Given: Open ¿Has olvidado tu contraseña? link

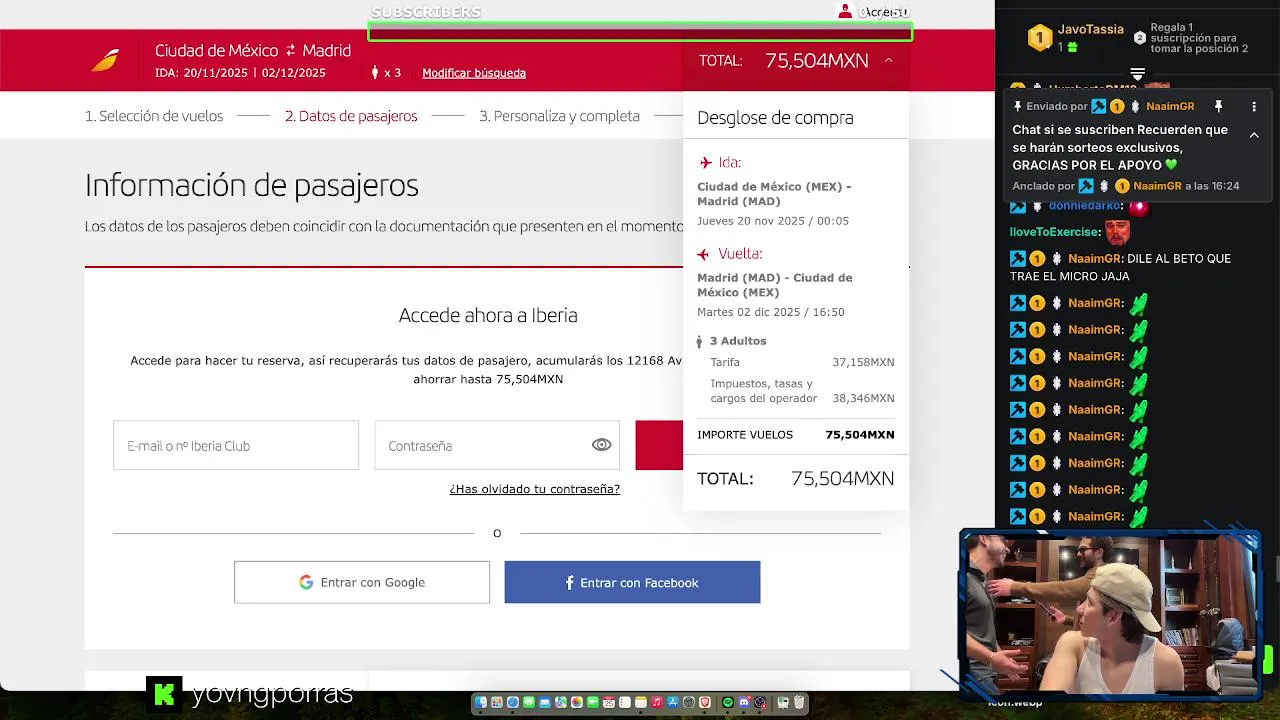Looking at the screenshot, I should click(x=535, y=489).
